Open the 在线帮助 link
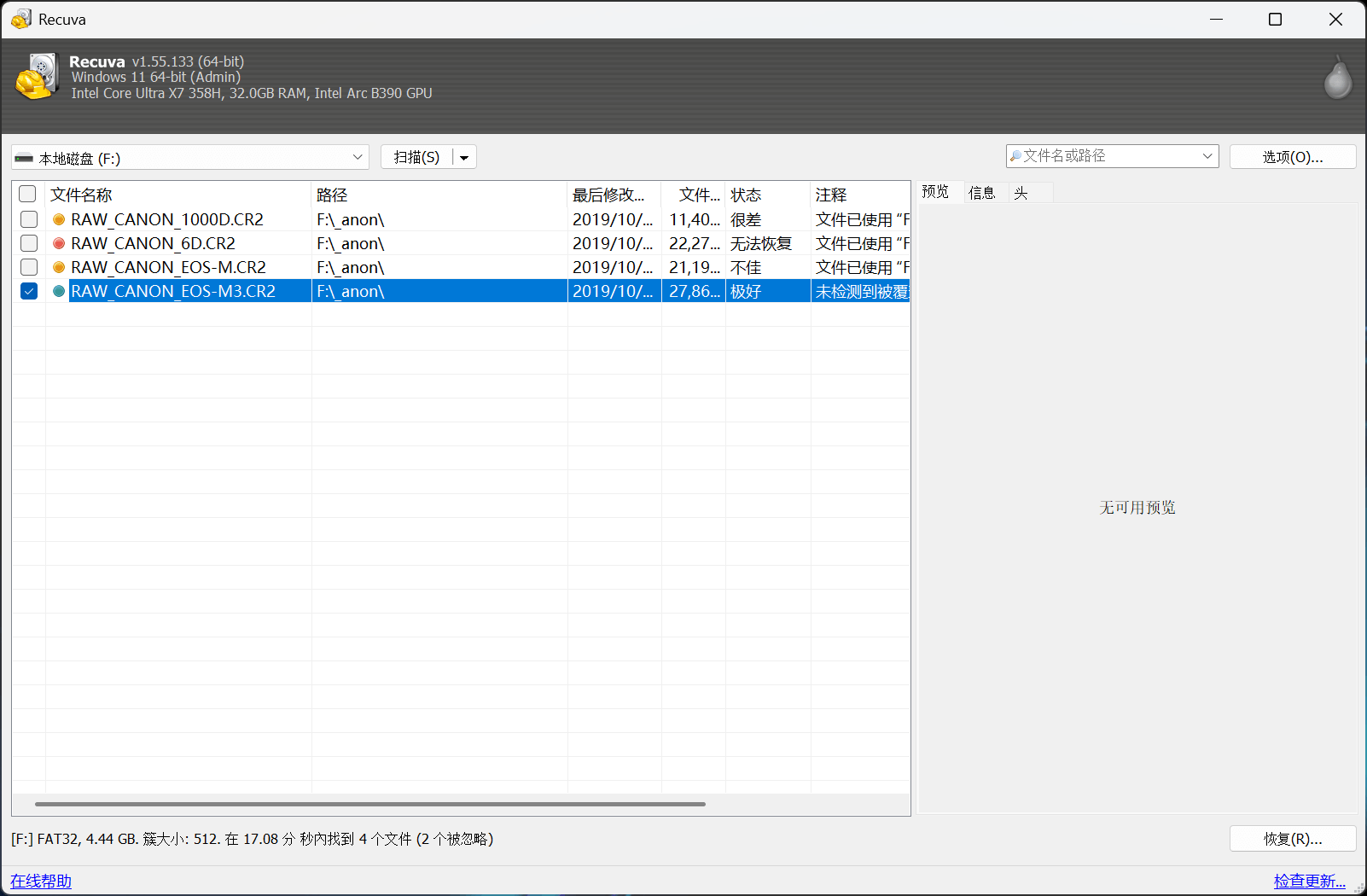The height and width of the screenshot is (896, 1367). 41,881
